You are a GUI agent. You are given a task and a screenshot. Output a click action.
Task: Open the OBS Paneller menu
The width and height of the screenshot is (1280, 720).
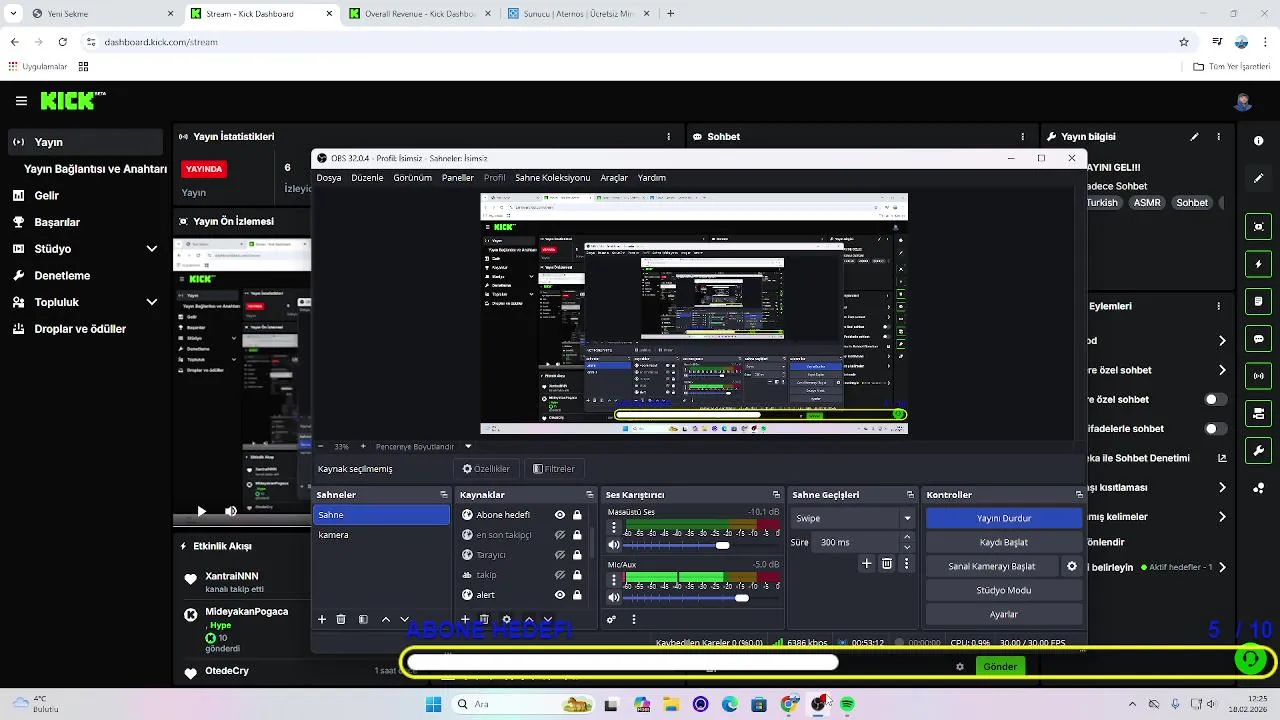click(458, 178)
